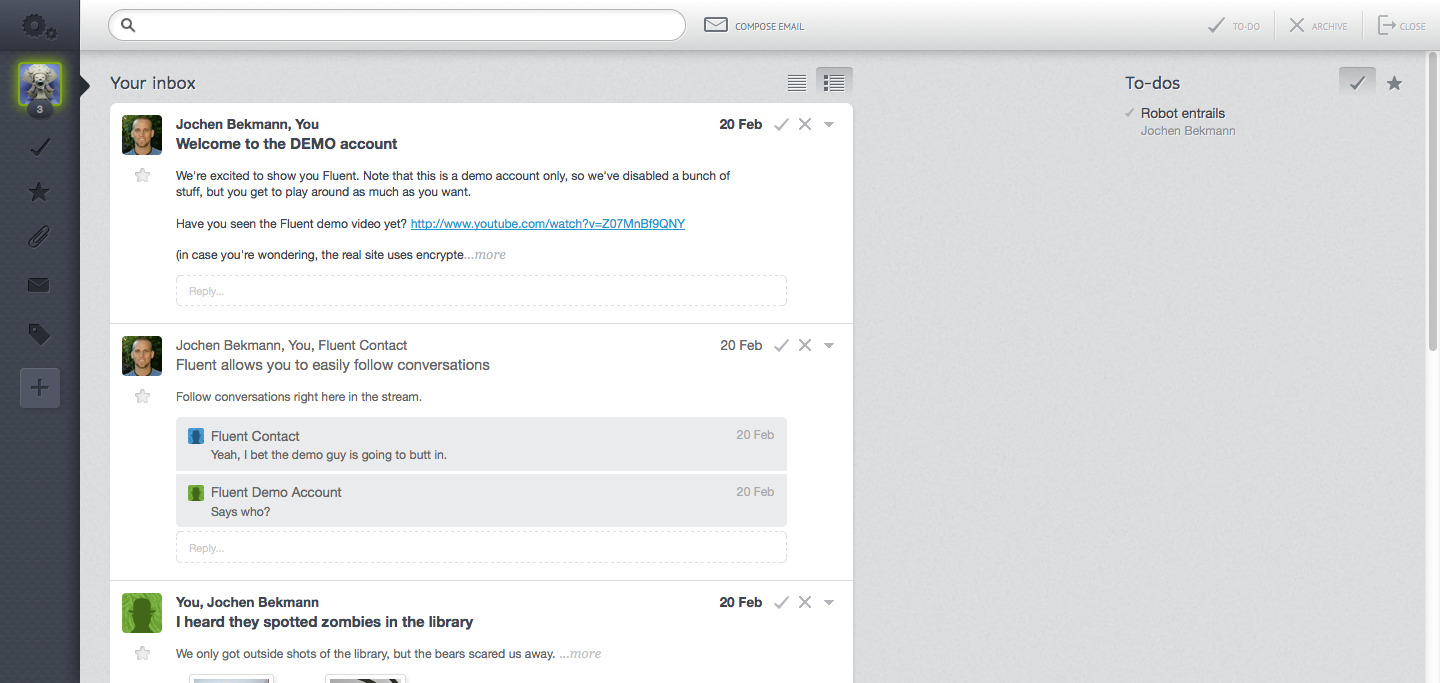Open the to-do checkmark view in sidebar
Image resolution: width=1440 pixels, height=683 pixels.
click(x=40, y=148)
